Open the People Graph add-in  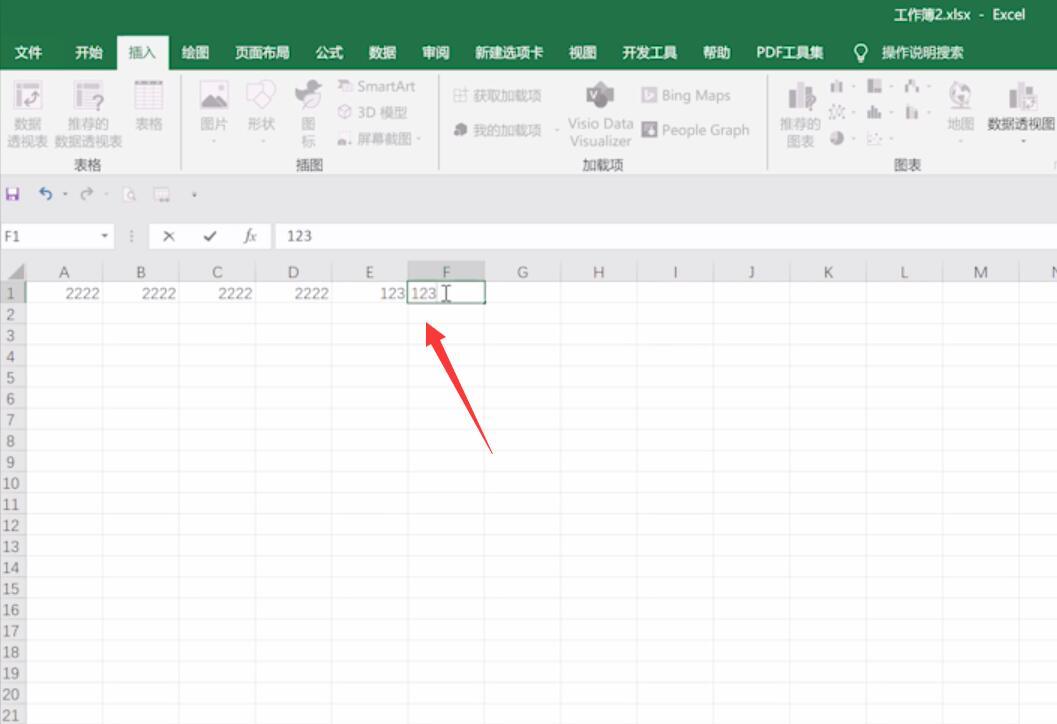coord(695,129)
